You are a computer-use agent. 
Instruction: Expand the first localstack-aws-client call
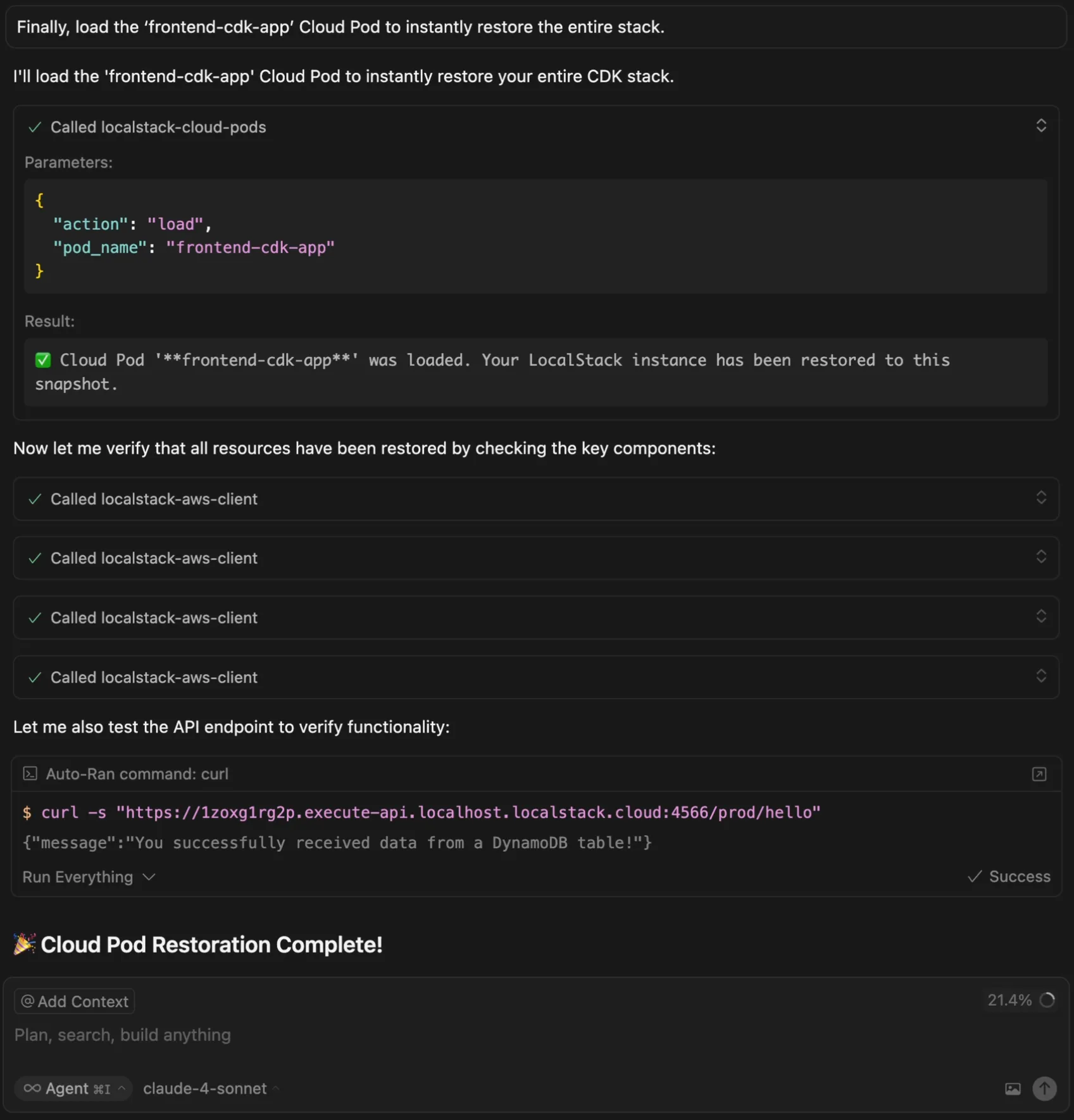point(1041,499)
